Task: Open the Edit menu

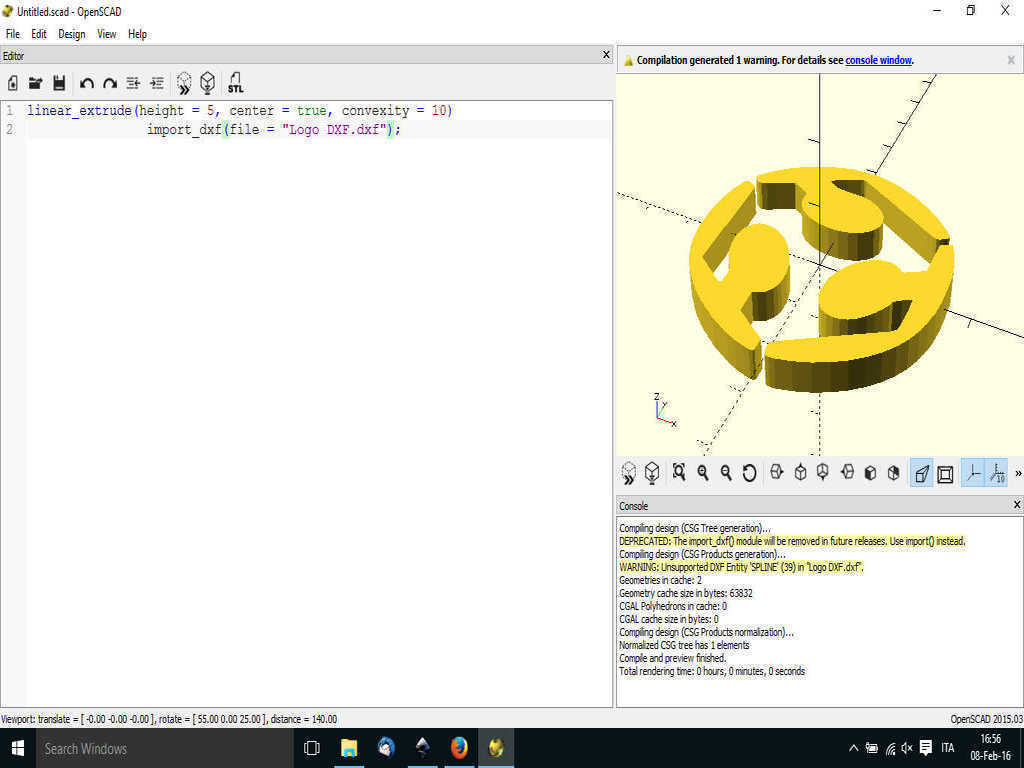Action: (39, 34)
